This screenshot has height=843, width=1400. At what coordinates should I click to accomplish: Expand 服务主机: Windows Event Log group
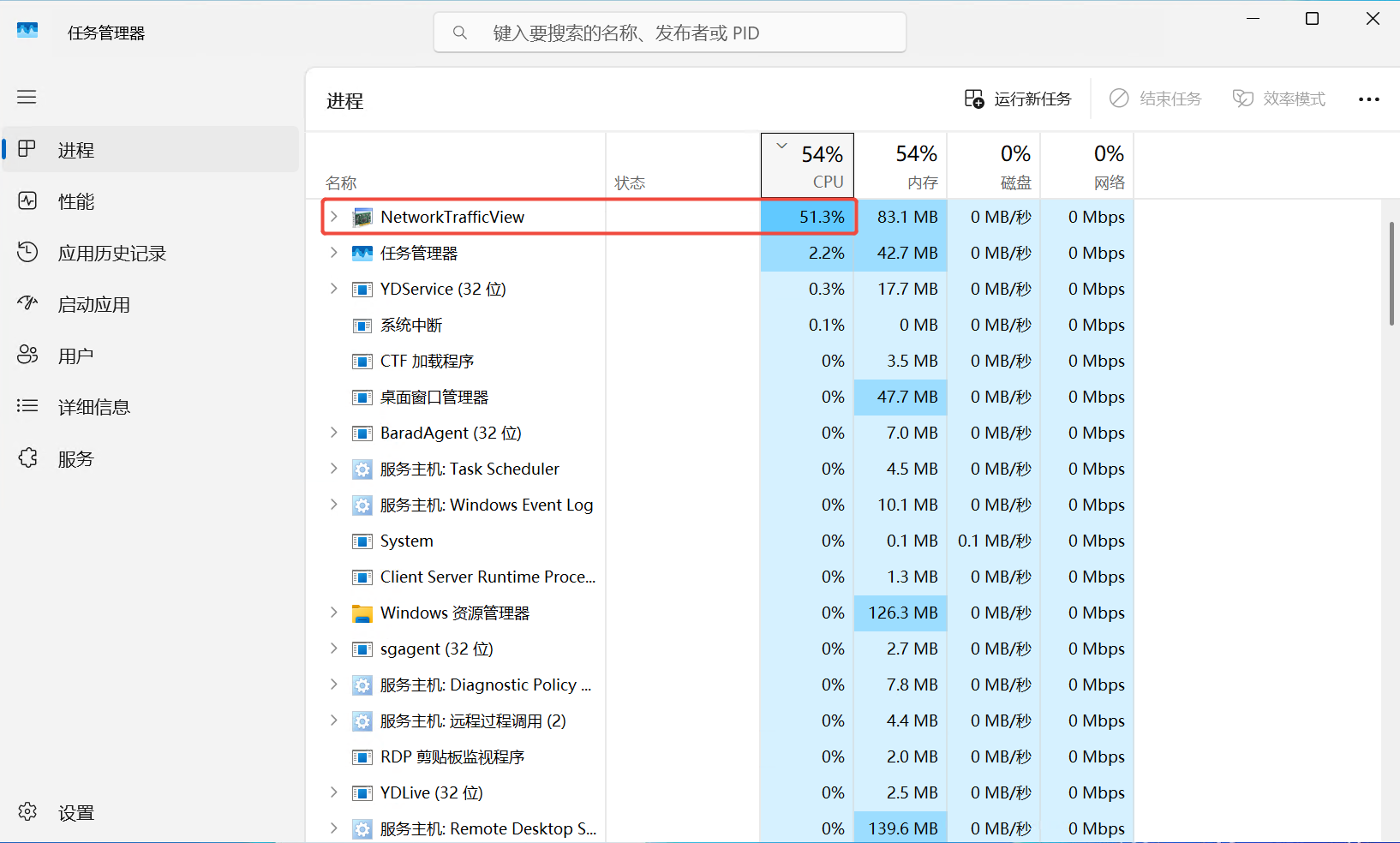click(x=334, y=505)
